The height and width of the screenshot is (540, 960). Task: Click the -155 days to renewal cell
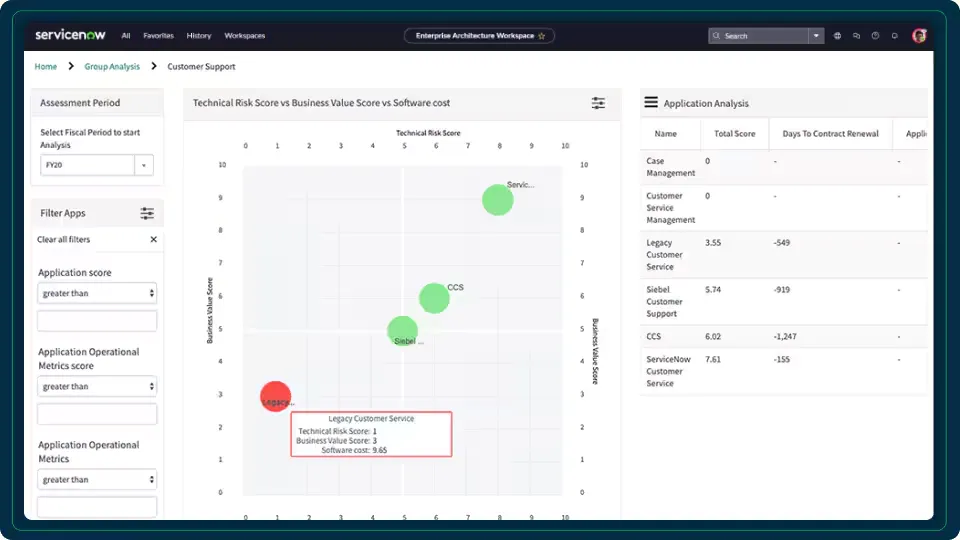(781, 359)
